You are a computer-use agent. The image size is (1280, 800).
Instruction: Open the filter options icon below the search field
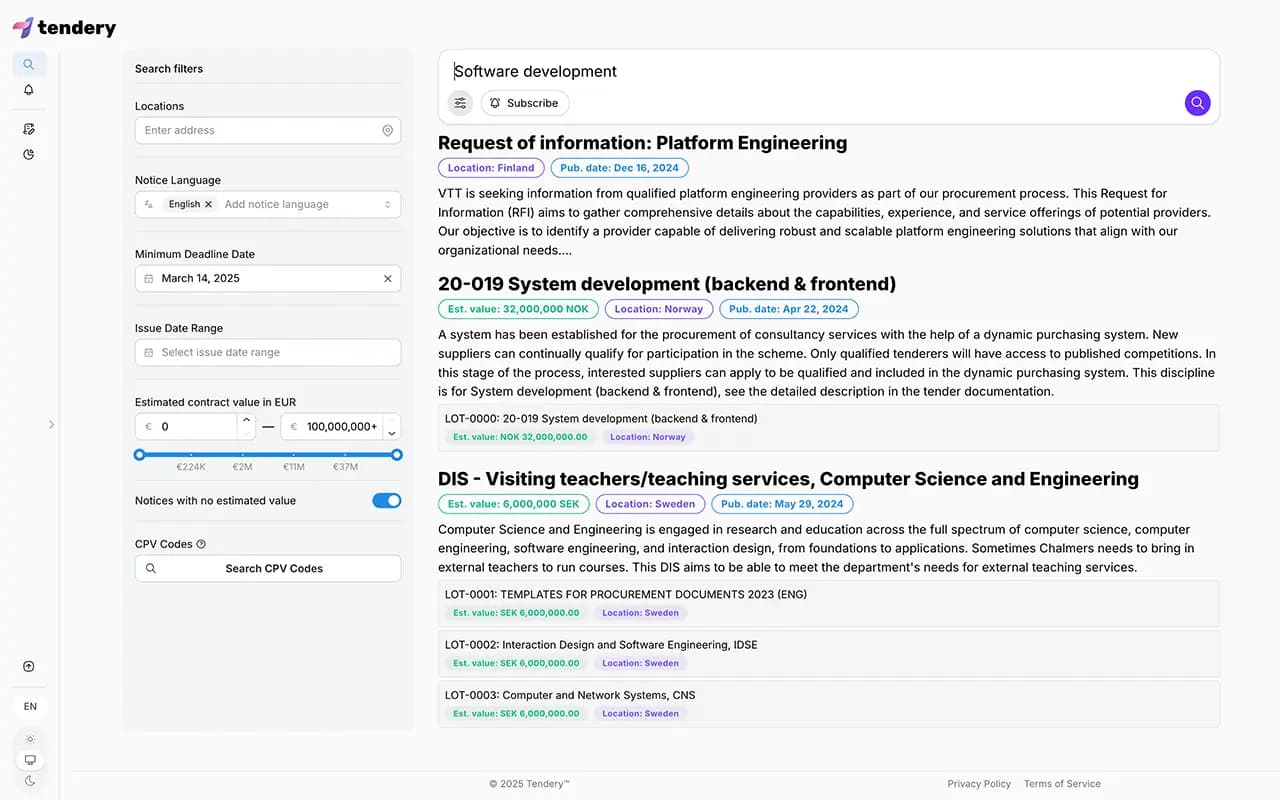pos(459,102)
